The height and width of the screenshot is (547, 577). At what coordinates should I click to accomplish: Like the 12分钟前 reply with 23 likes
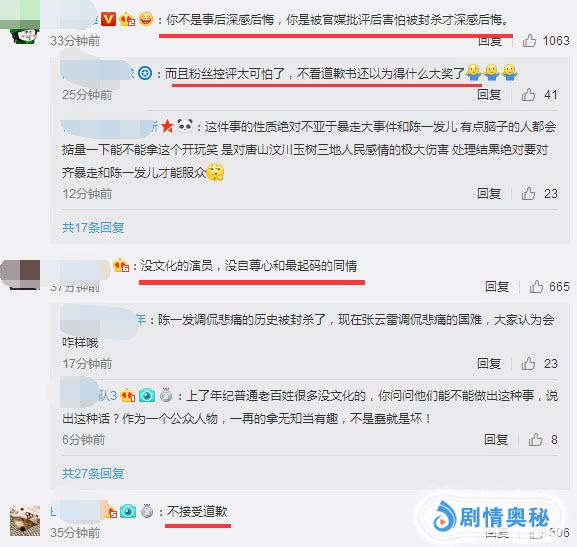tap(528, 193)
